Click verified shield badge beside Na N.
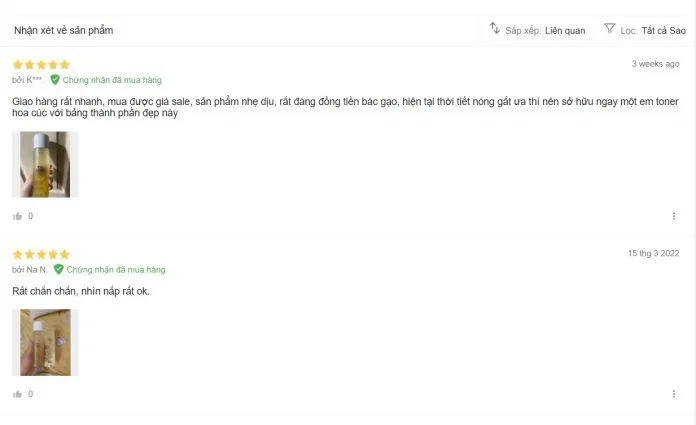The height and width of the screenshot is (425, 696). coord(58,269)
